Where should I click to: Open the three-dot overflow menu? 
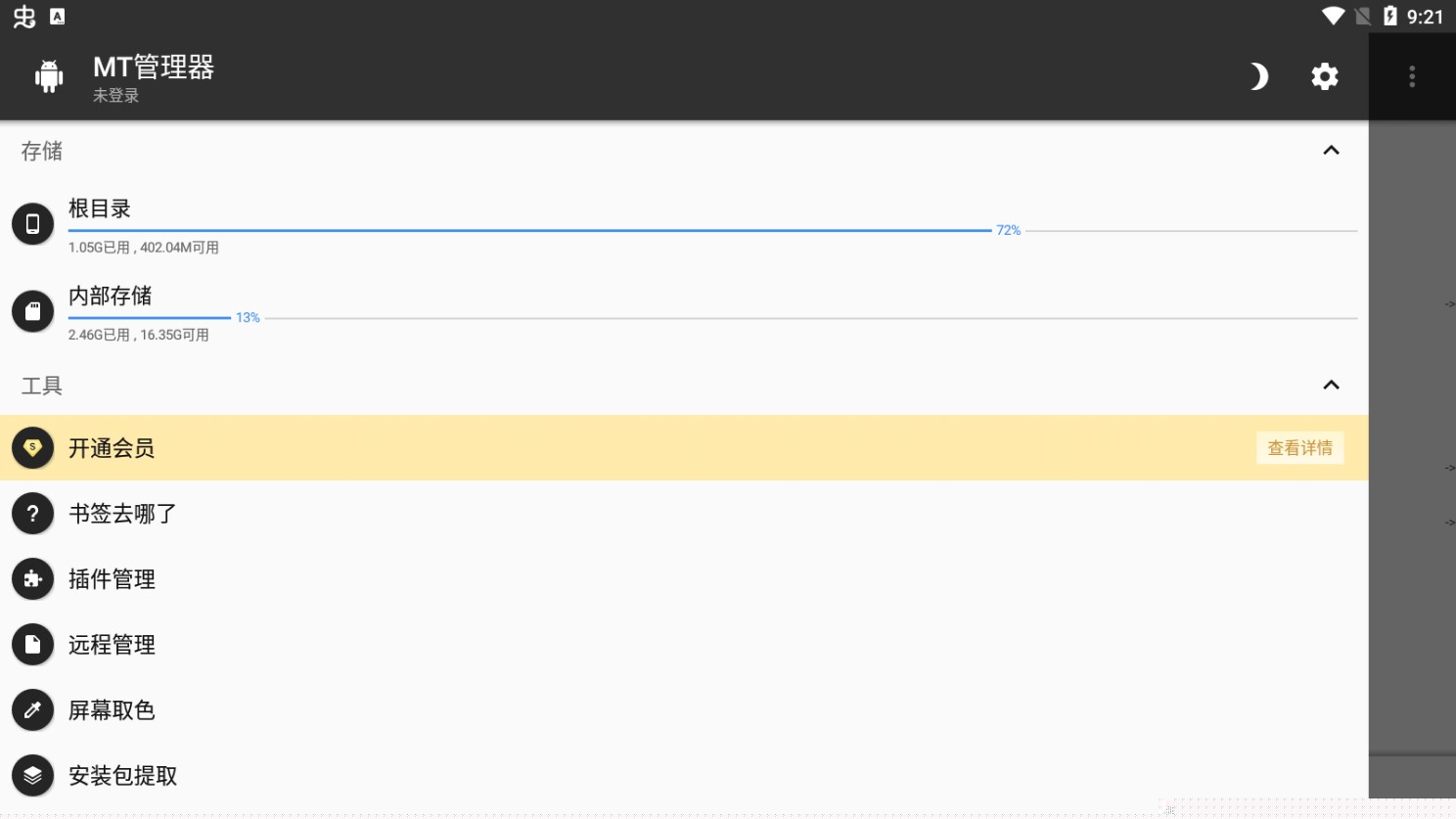point(1411,76)
